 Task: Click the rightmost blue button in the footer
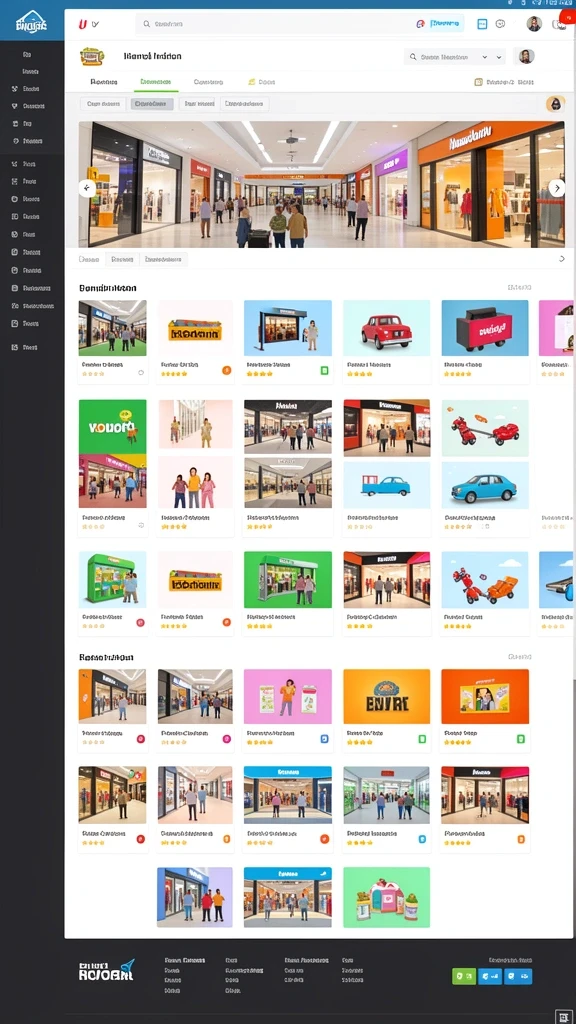click(x=519, y=976)
